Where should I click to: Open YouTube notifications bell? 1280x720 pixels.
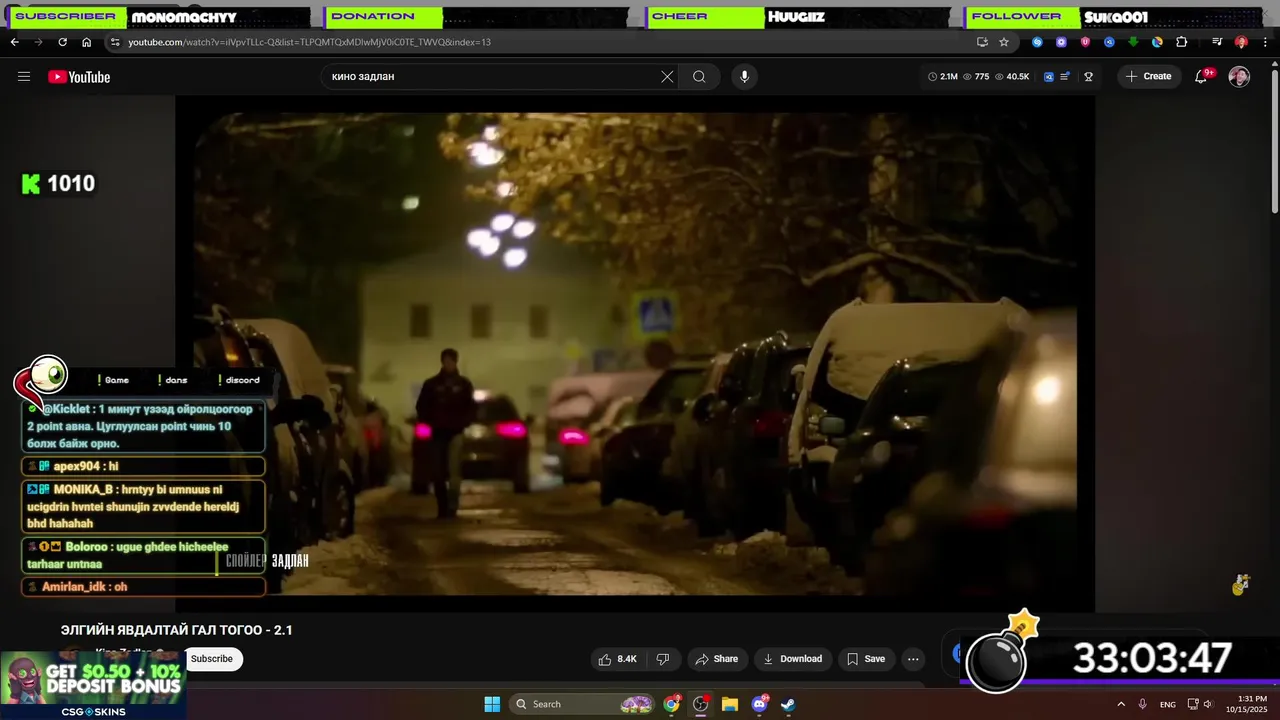coord(1202,76)
